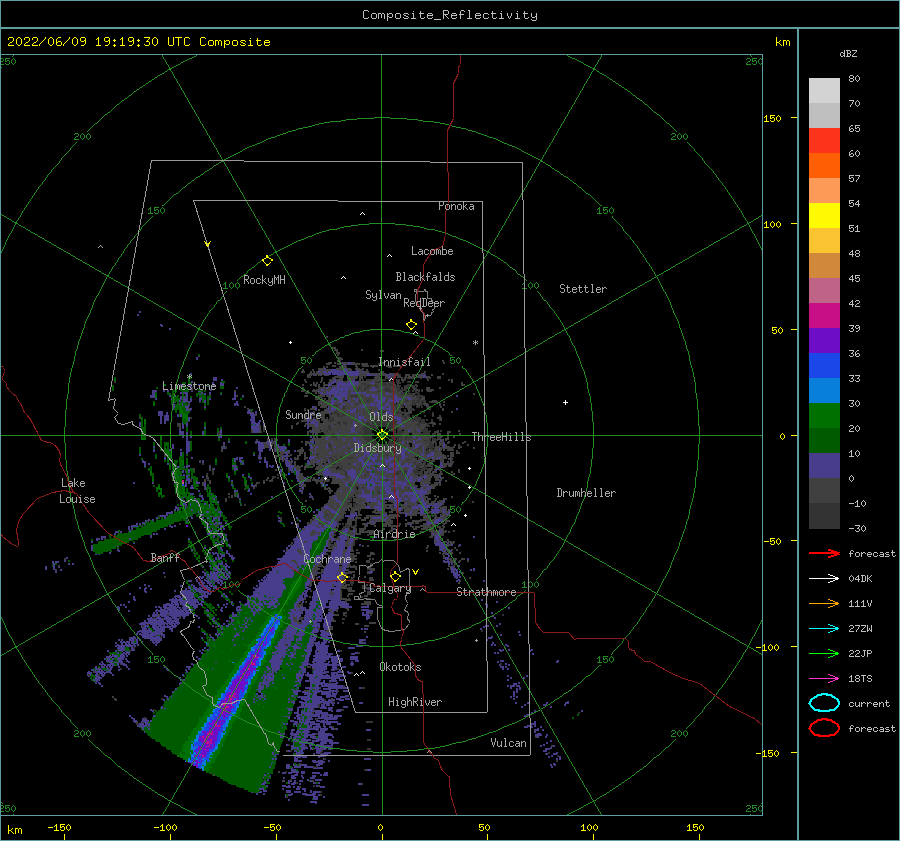Click the yellow radar site marker near Didsbury
900x841 pixels.
(382, 435)
